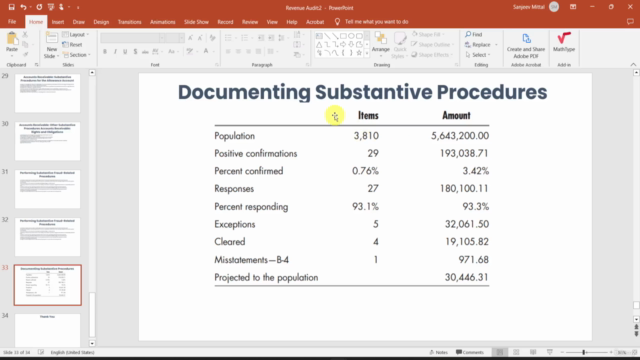
Task: Select the oval shape in shapes gallery
Action: tap(351, 36)
